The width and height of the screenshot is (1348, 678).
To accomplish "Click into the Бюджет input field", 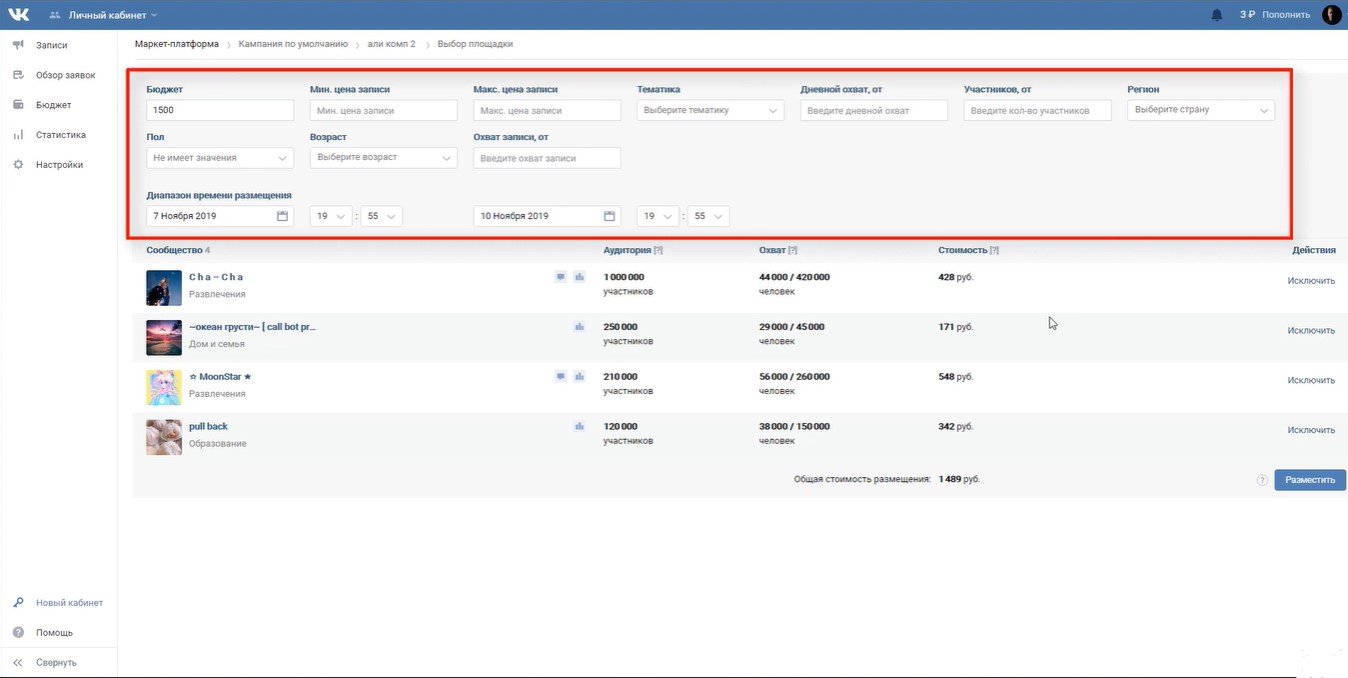I will tap(220, 110).
